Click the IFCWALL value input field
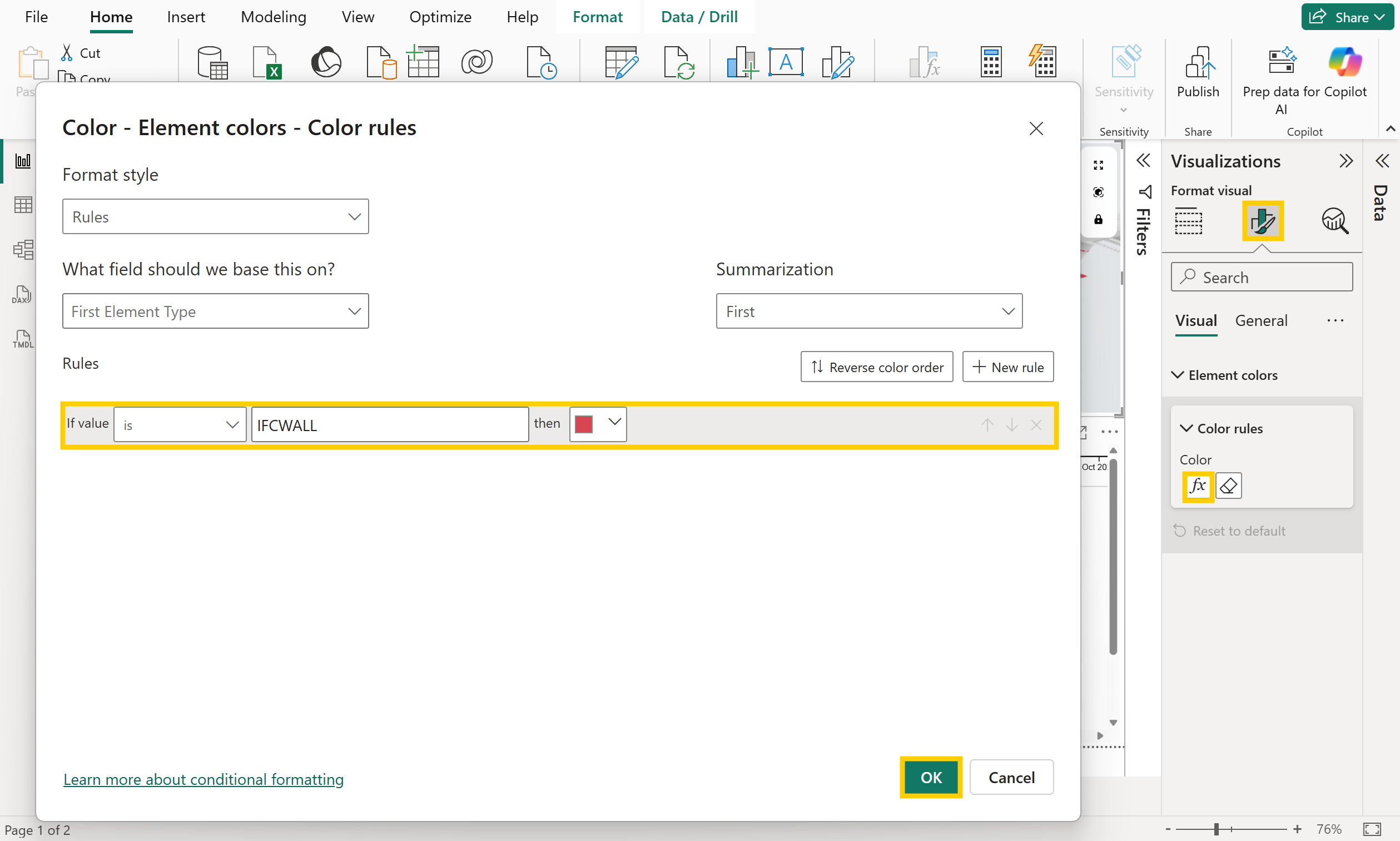 coord(390,424)
